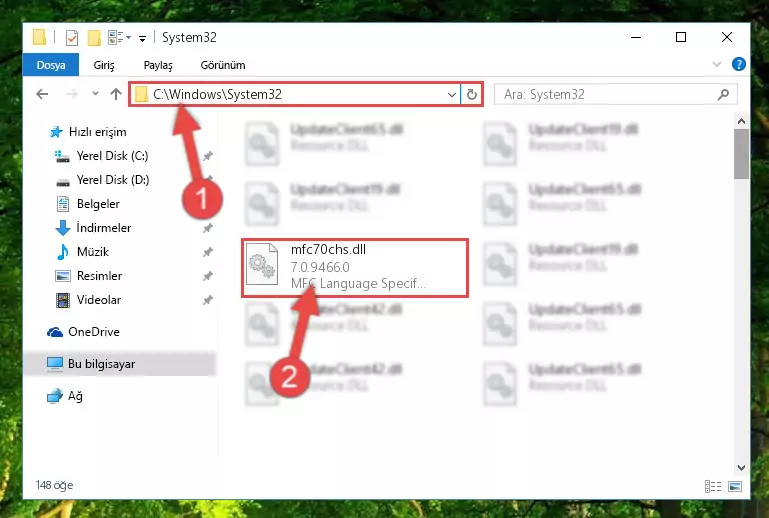Select Hızlı erişim in navigation pane

[88, 132]
